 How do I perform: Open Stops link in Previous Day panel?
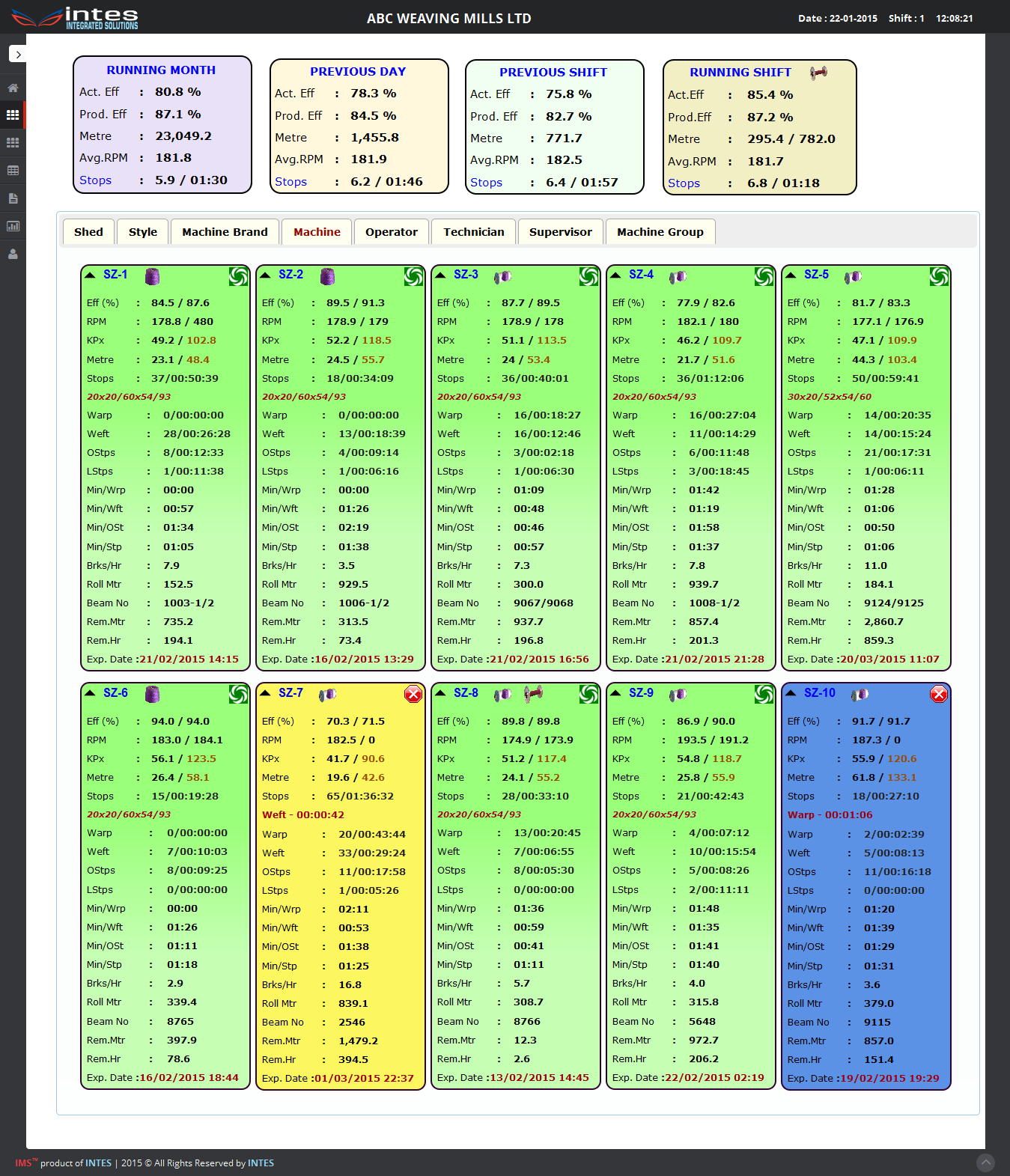tap(290, 182)
